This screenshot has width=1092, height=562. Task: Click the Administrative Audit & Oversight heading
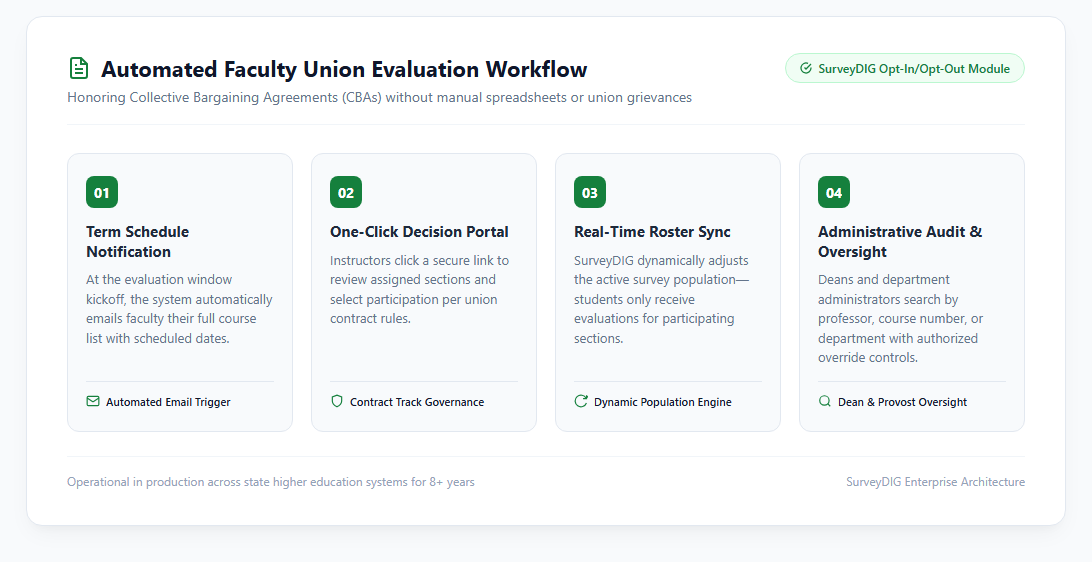point(900,242)
